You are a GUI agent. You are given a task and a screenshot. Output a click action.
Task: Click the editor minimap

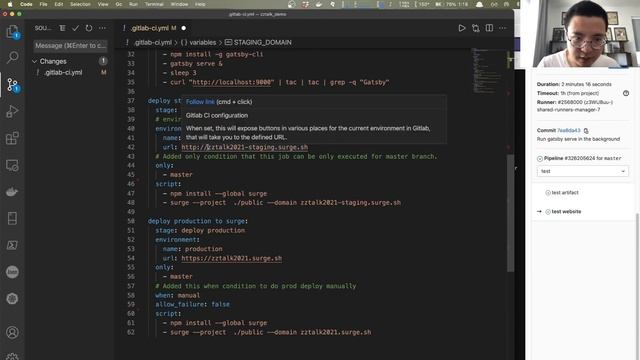pos(488,71)
